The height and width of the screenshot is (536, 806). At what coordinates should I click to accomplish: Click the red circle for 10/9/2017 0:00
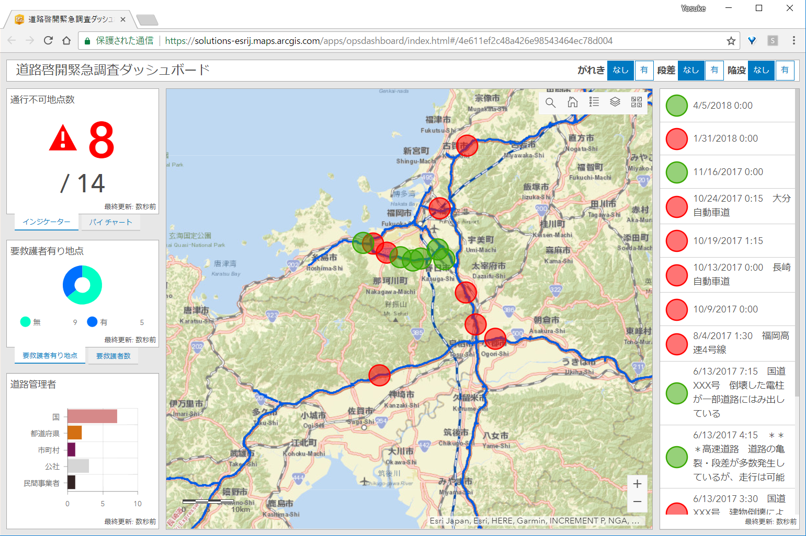(676, 309)
